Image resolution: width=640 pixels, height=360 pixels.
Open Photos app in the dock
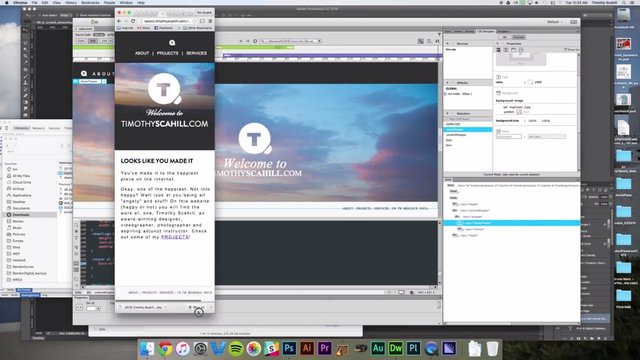coord(253,349)
